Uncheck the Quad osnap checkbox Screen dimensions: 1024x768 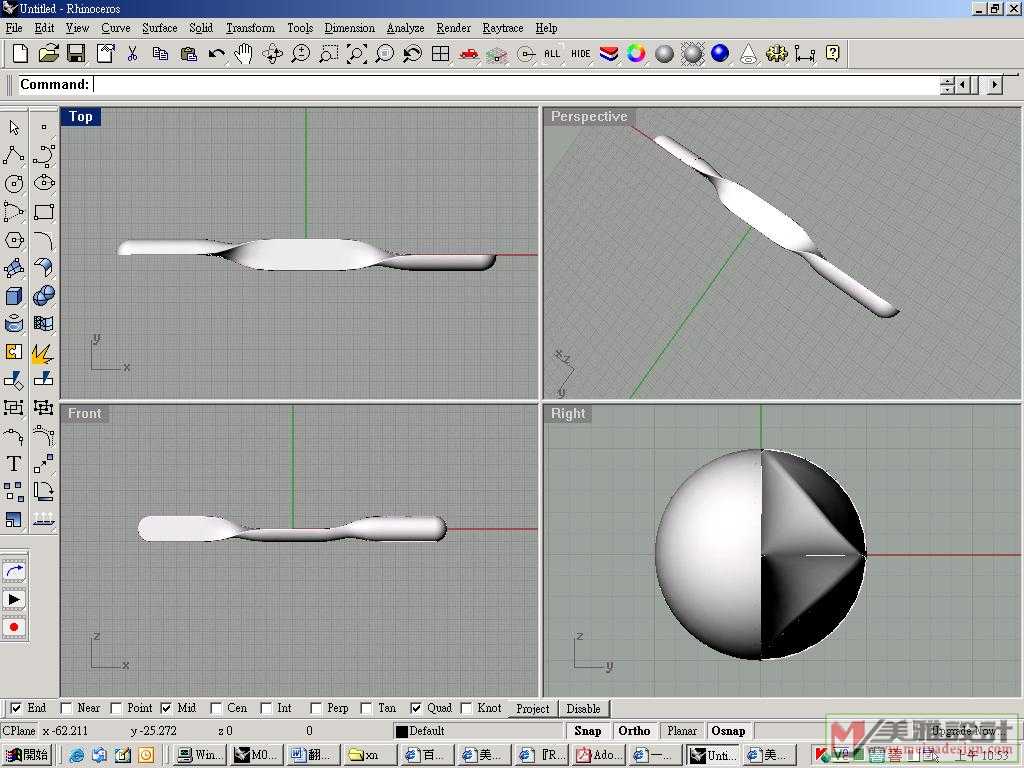point(416,708)
